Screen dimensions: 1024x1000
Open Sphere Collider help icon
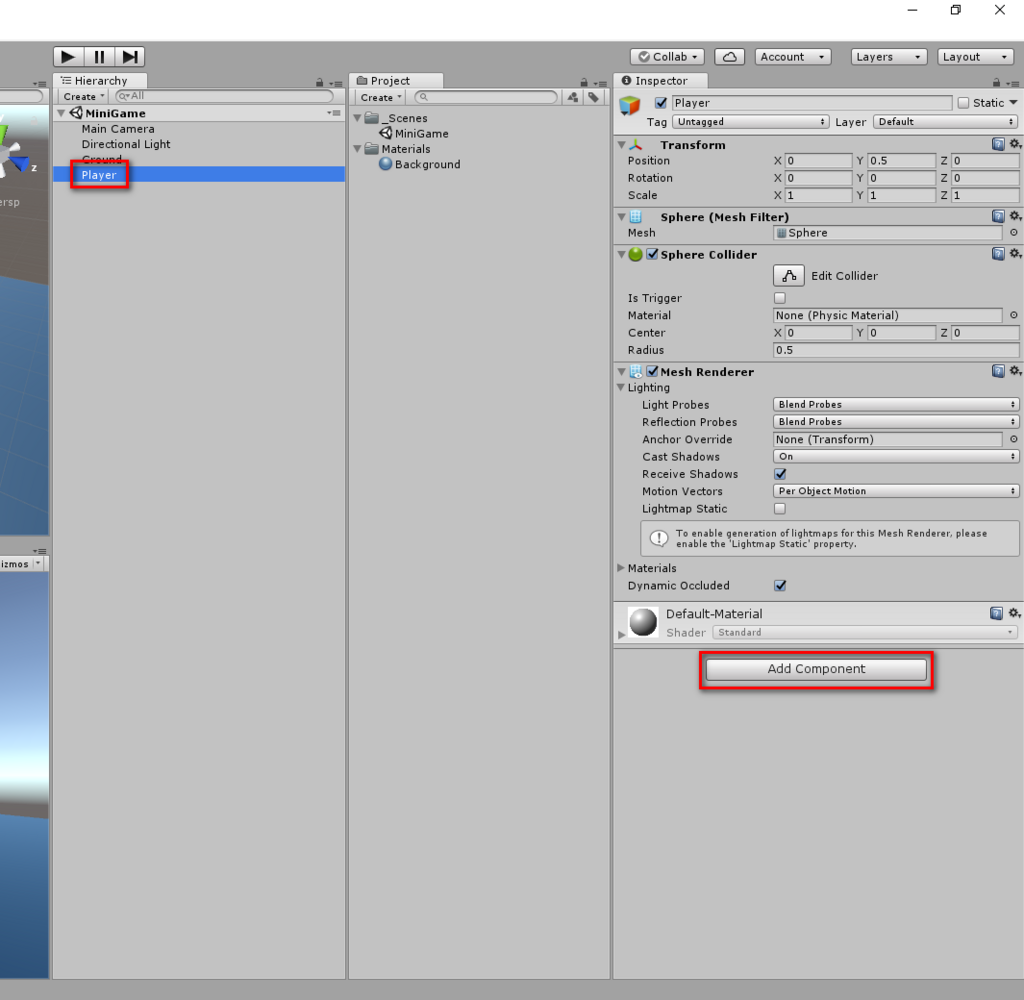[x=998, y=253]
